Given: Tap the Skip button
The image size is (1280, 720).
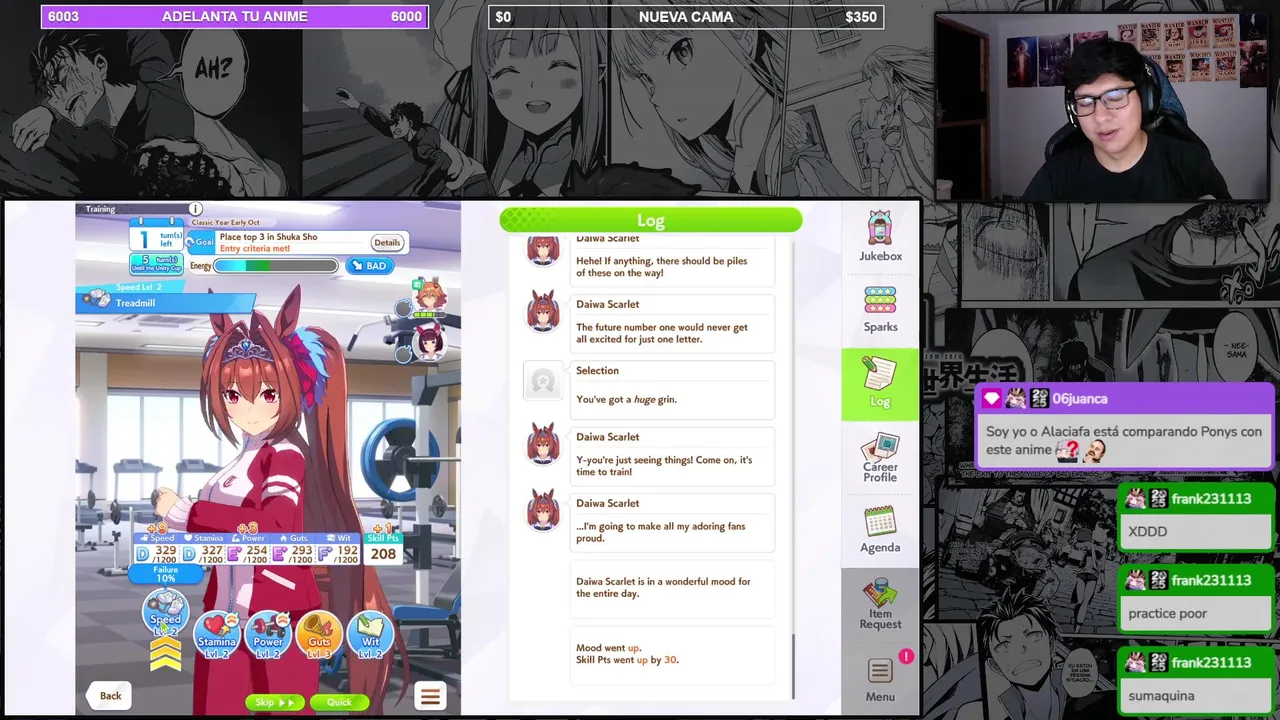Looking at the screenshot, I should [x=274, y=702].
